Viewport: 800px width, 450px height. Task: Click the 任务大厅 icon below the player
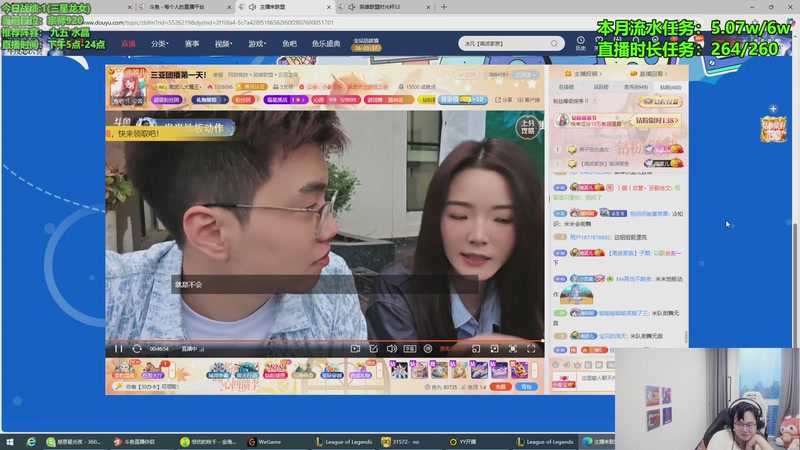pyautogui.click(x=153, y=369)
